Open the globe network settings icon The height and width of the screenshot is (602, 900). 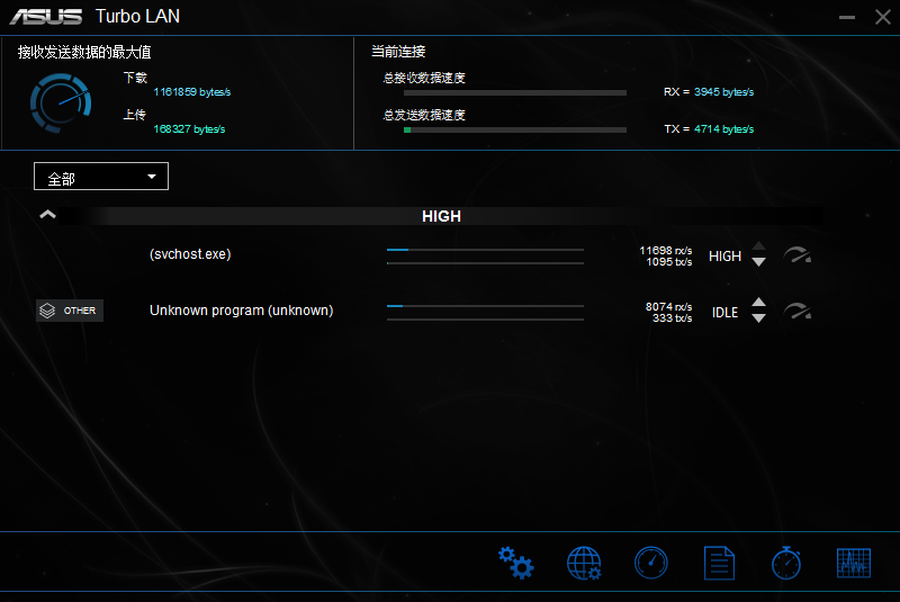click(584, 563)
